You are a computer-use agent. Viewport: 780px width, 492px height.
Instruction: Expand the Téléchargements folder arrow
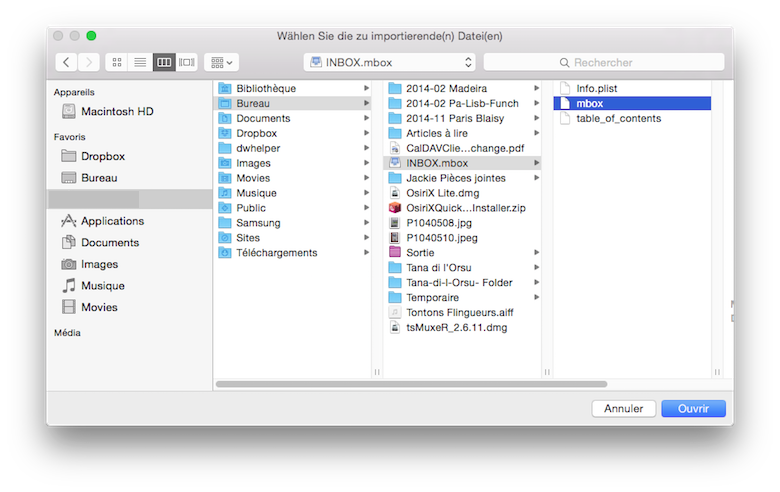click(x=366, y=253)
